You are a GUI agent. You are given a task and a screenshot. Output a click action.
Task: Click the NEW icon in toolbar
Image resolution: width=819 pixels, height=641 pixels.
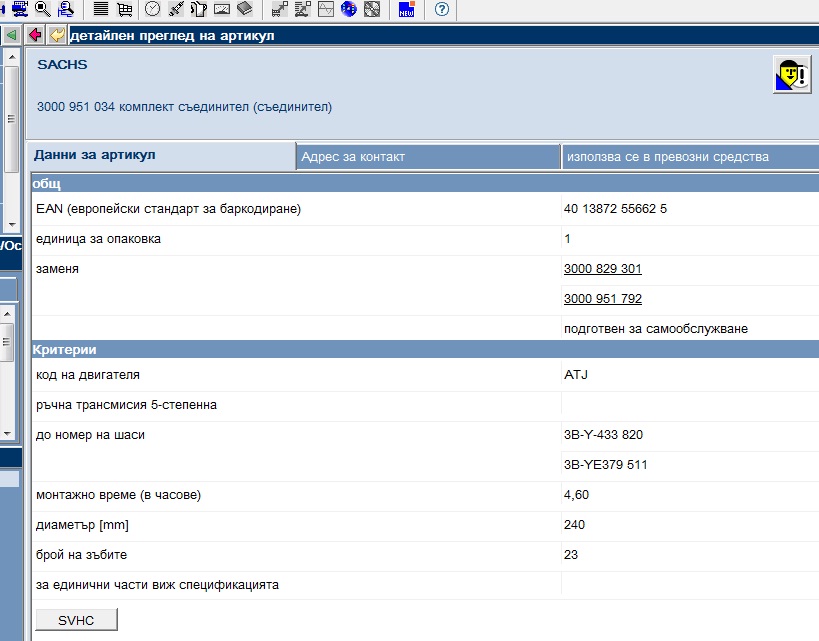coord(407,9)
